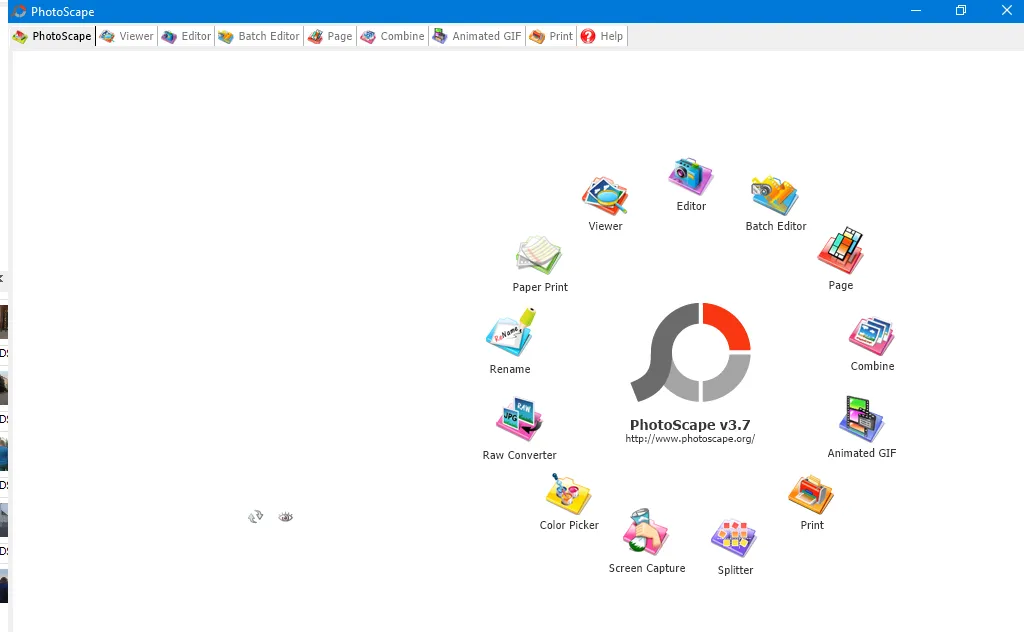The width and height of the screenshot is (1024, 632).
Task: Open the Color Picker icon
Action: tap(568, 494)
